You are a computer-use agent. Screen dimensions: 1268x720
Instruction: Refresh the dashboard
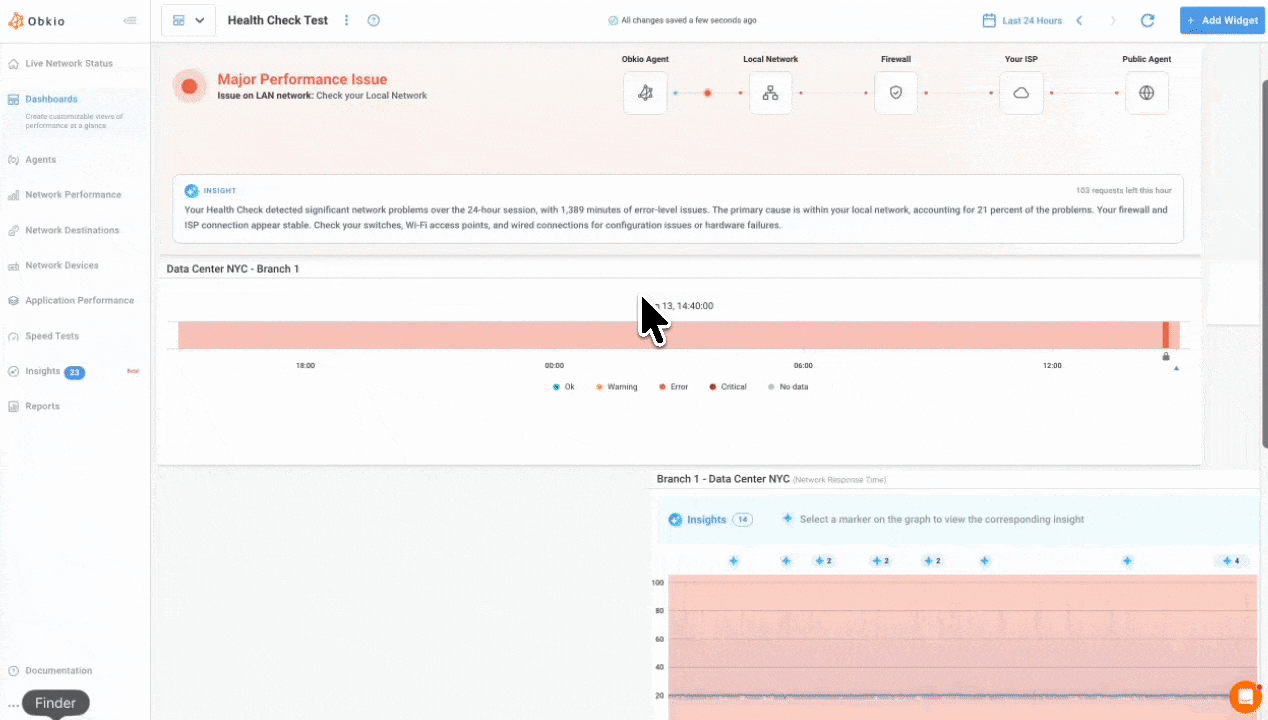[1148, 20]
